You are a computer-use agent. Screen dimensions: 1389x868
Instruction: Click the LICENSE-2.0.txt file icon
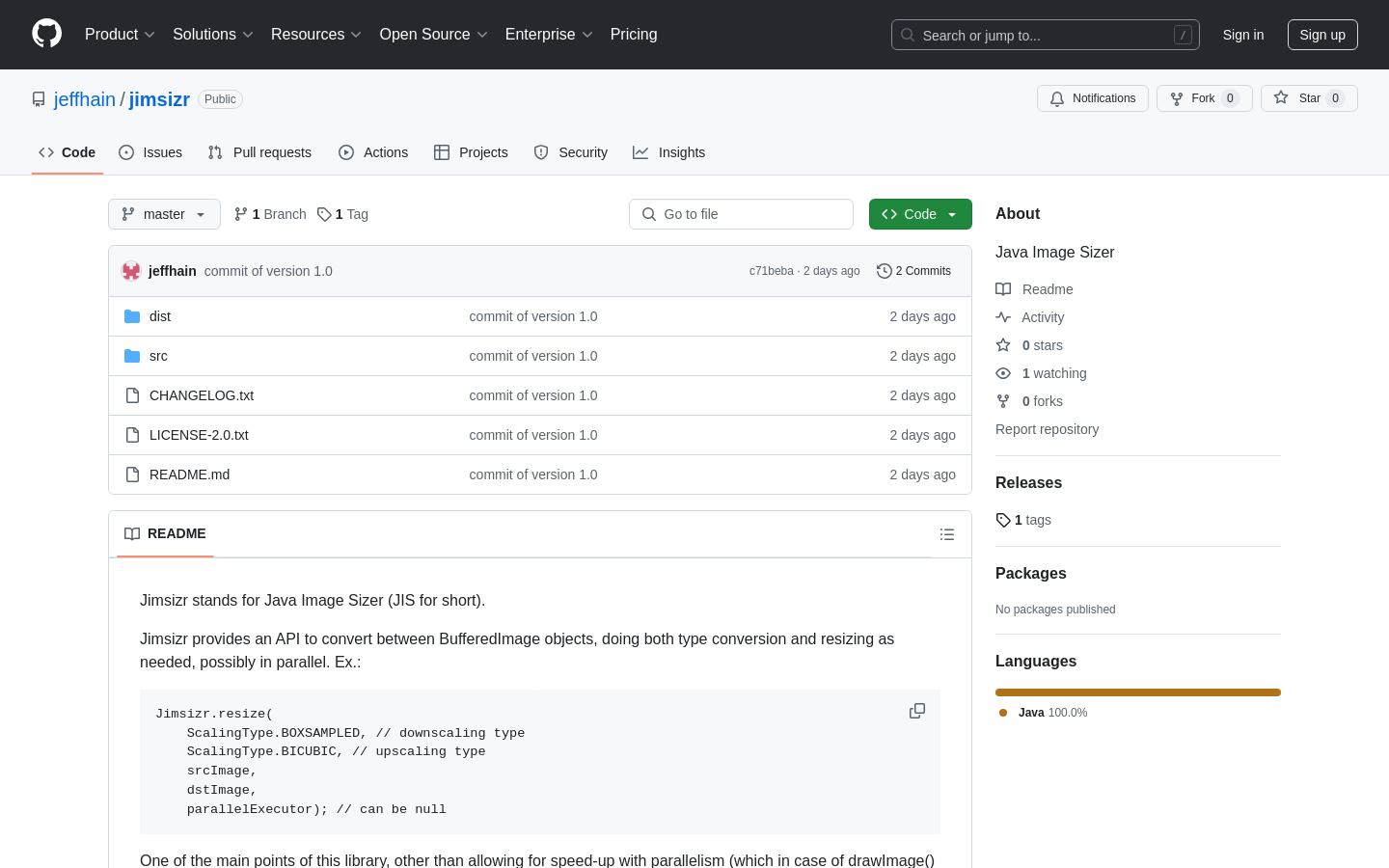[132, 435]
